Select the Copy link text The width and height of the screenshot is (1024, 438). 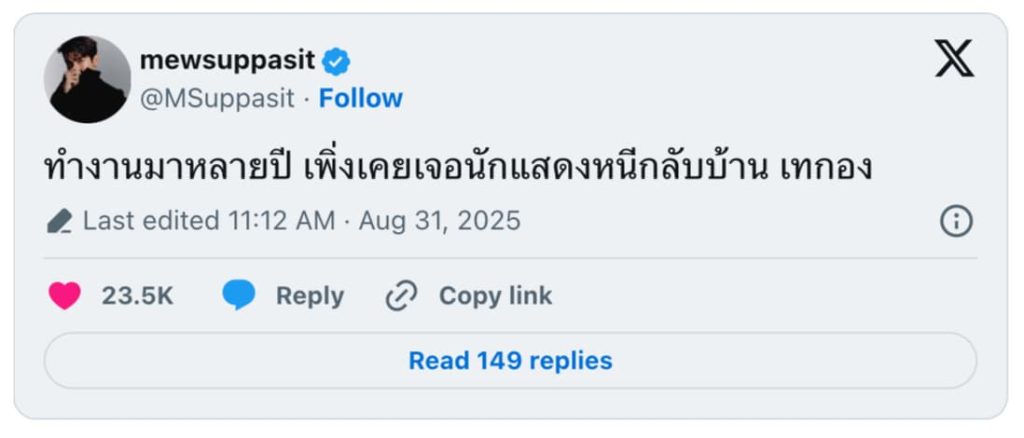pyautogui.click(x=496, y=296)
